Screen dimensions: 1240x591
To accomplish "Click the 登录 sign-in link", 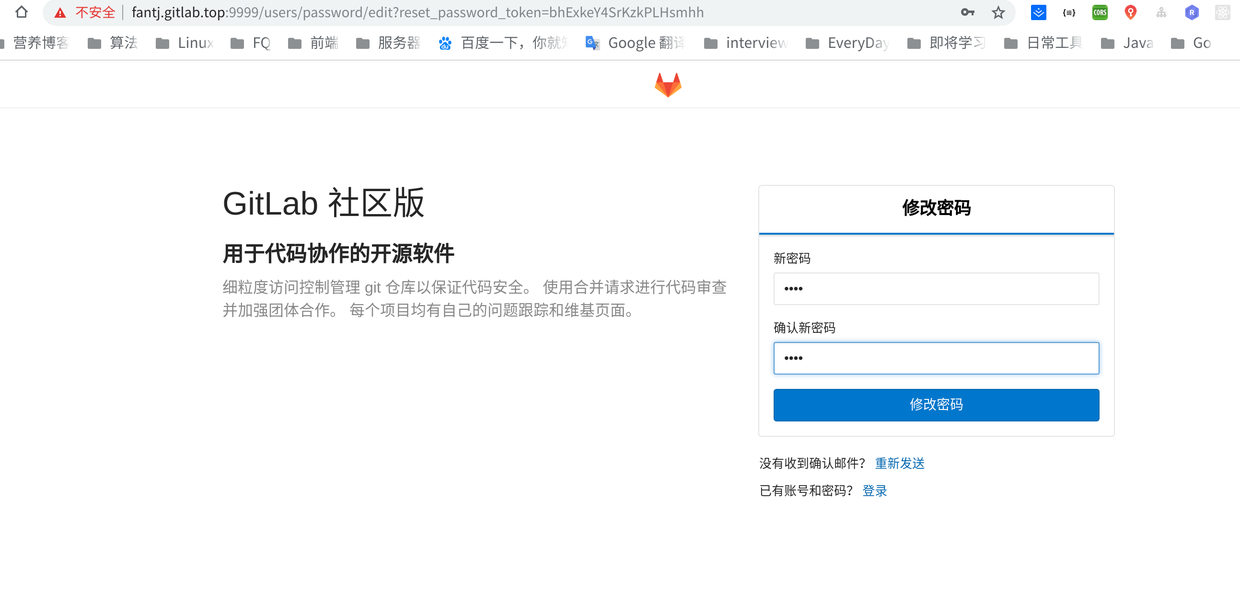I will coord(875,491).
